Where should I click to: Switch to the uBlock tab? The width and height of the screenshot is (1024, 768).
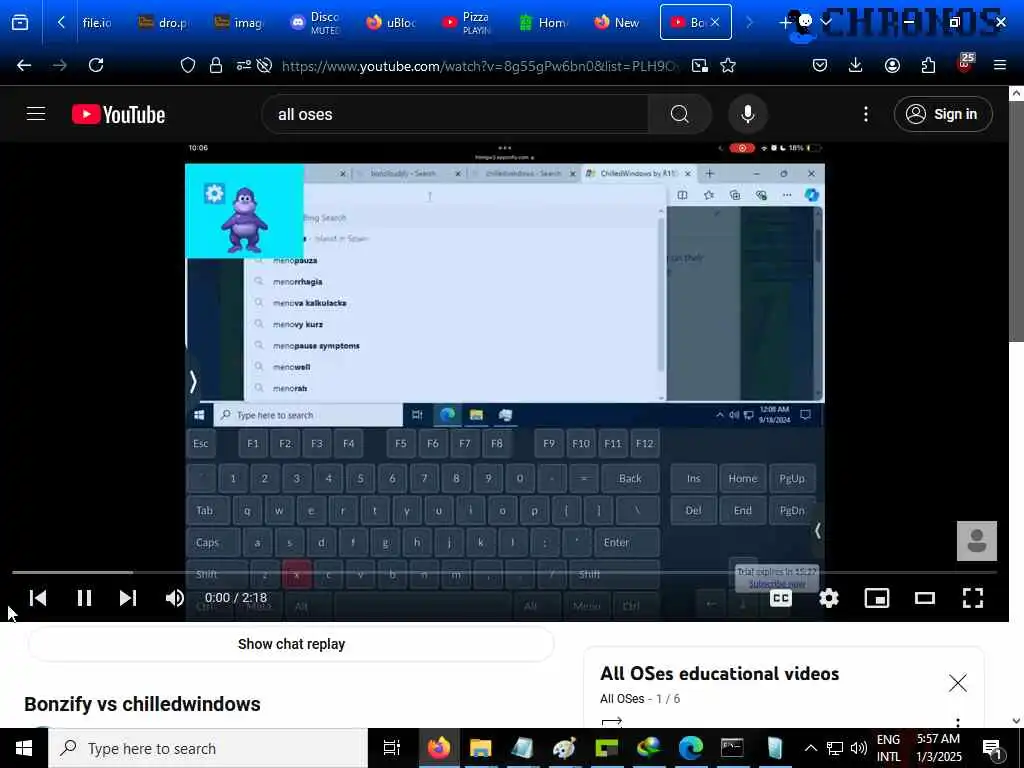click(391, 23)
